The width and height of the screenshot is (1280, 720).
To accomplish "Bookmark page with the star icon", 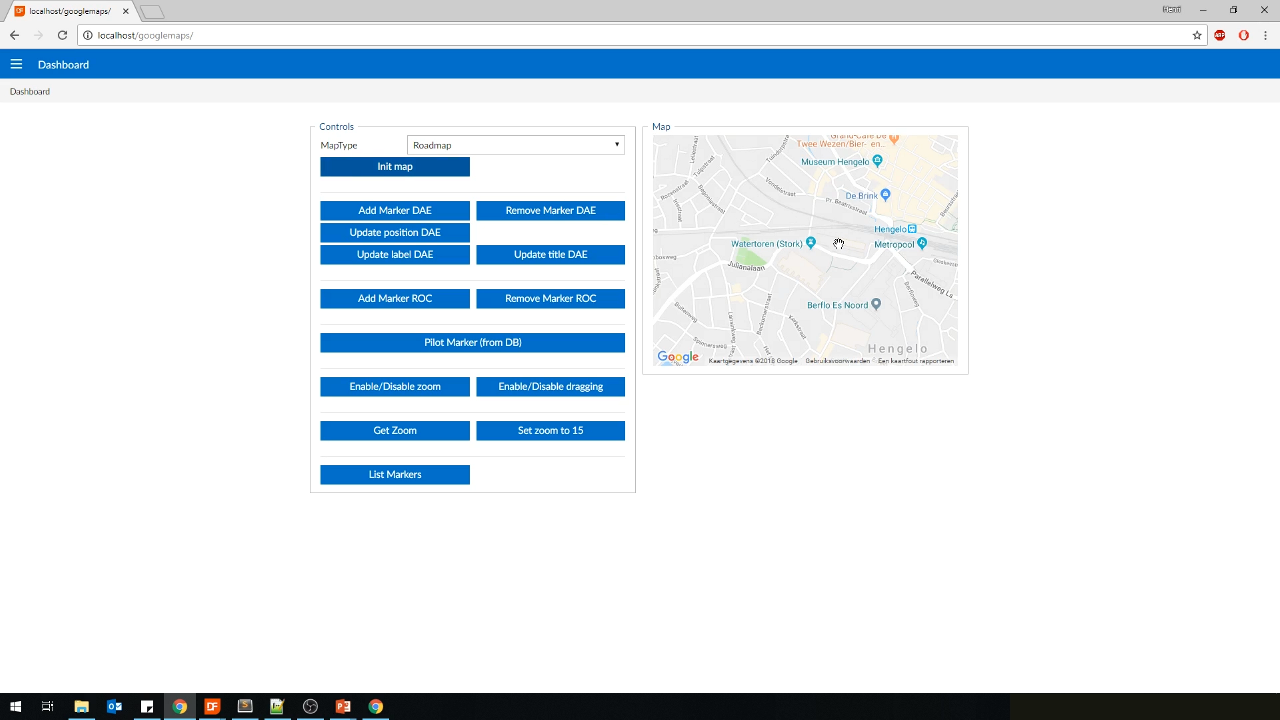I will pos(1197,35).
